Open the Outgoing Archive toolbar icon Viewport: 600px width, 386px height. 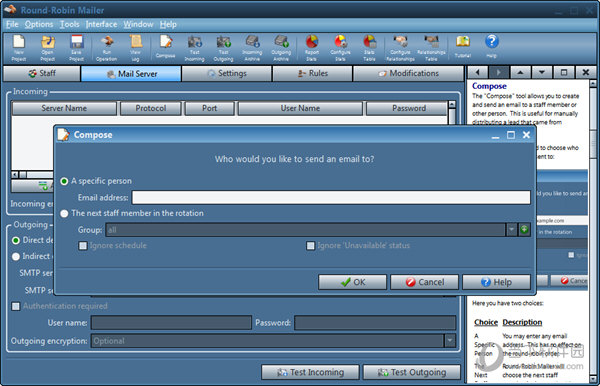(x=281, y=48)
